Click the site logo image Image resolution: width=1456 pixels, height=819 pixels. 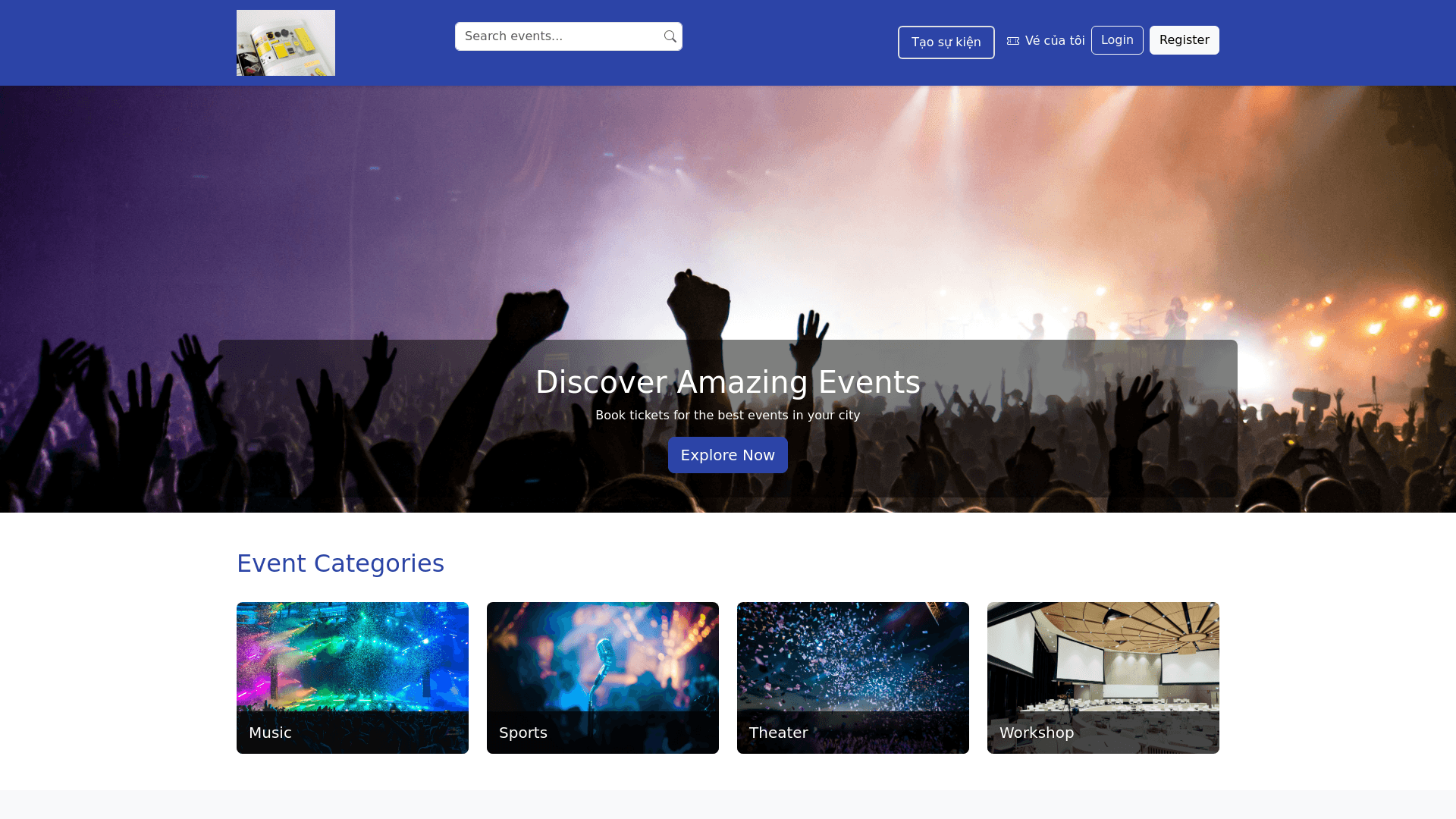tap(286, 42)
